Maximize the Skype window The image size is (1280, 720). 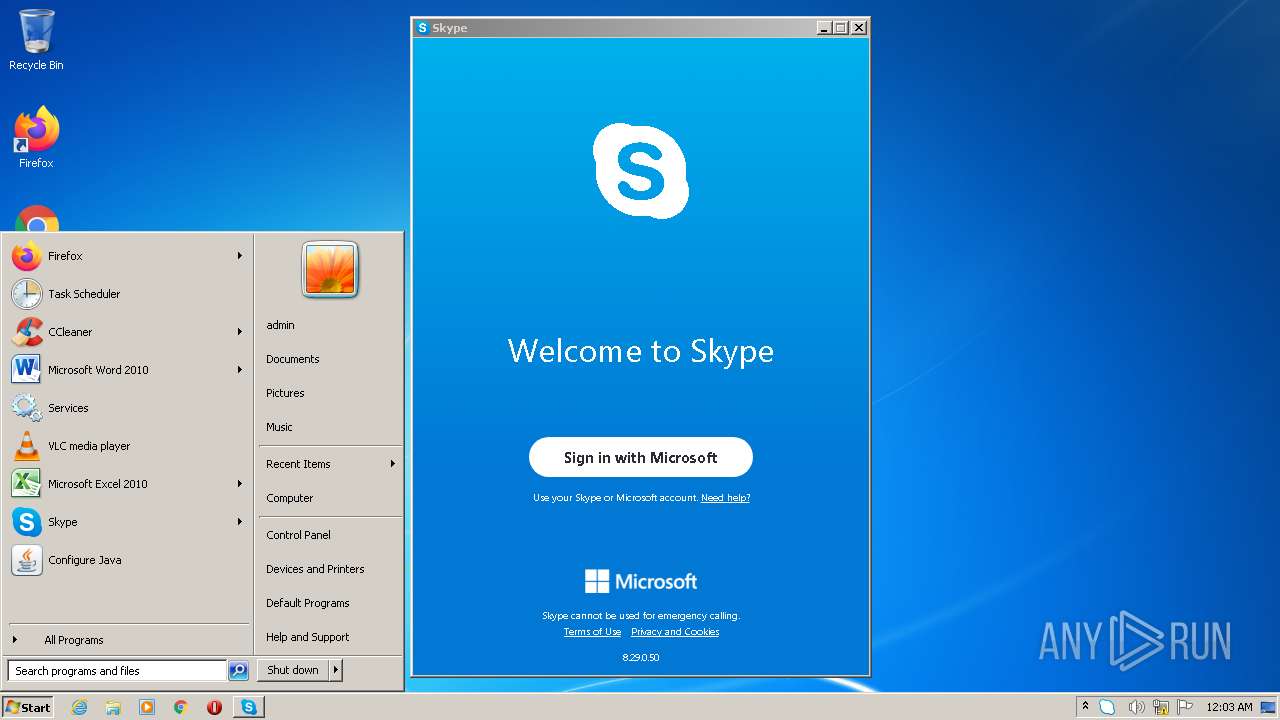coord(841,28)
